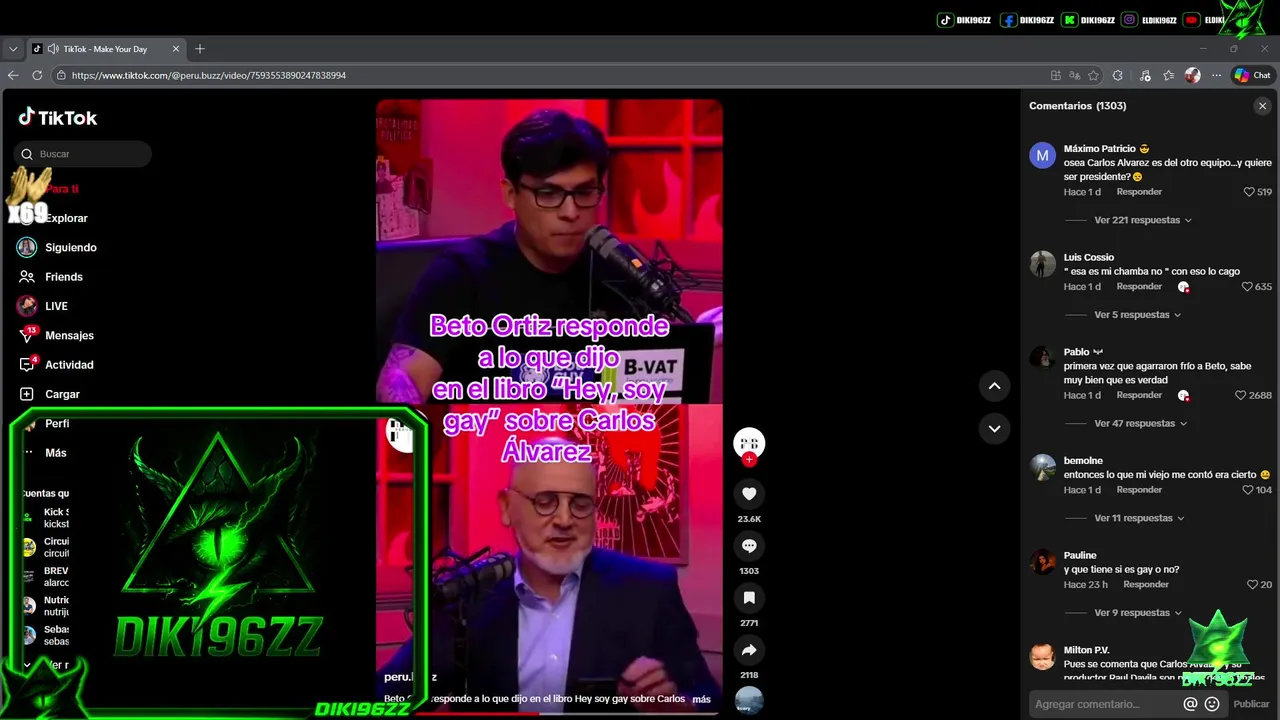Image resolution: width=1280 pixels, height=720 pixels.
Task: Expand Ver 5 respuestas
Action: pos(1137,315)
